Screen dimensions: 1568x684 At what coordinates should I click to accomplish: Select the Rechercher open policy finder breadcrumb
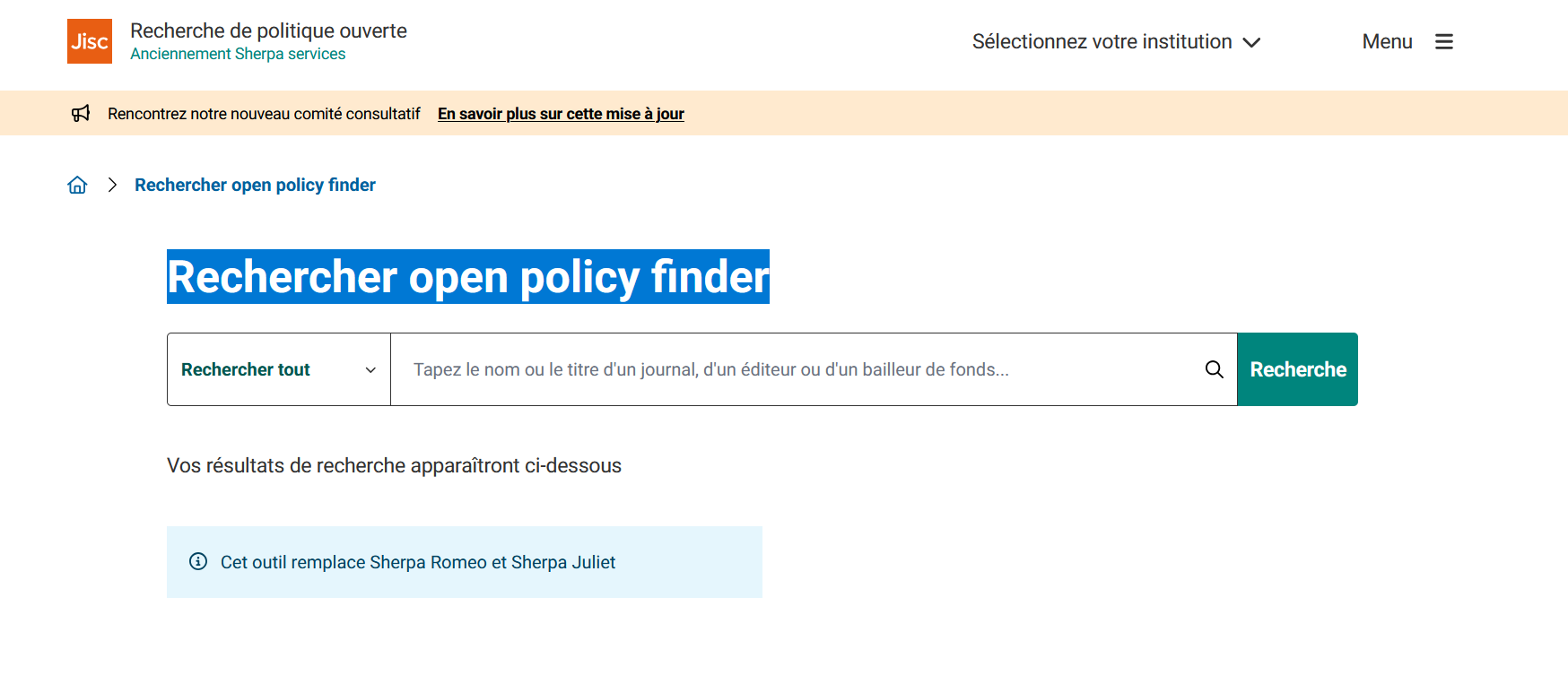255,185
